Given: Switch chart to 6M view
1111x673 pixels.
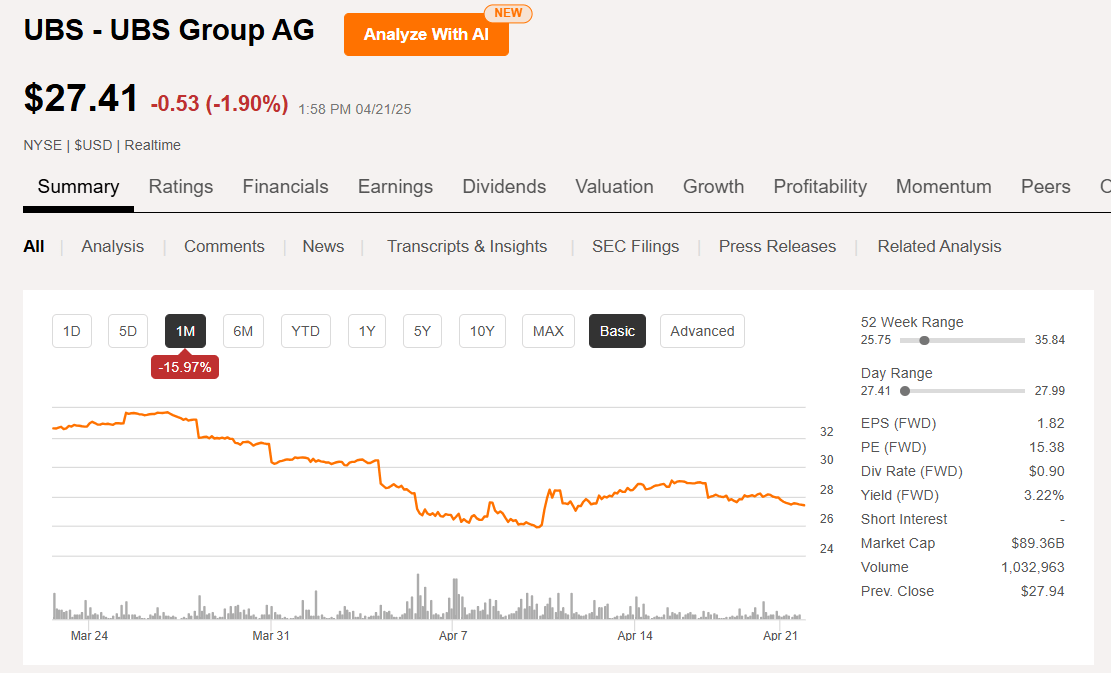Looking at the screenshot, I should point(243,331).
